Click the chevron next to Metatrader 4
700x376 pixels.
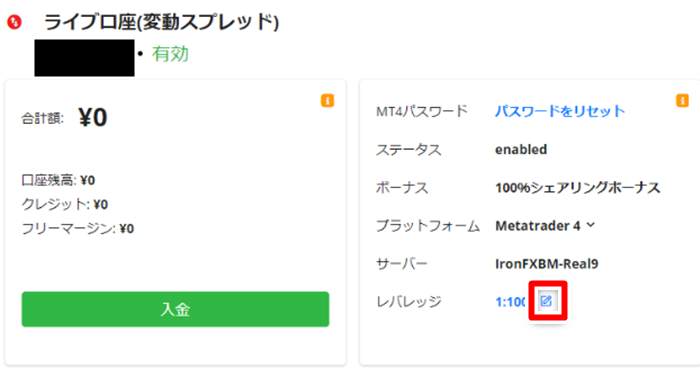click(591, 225)
